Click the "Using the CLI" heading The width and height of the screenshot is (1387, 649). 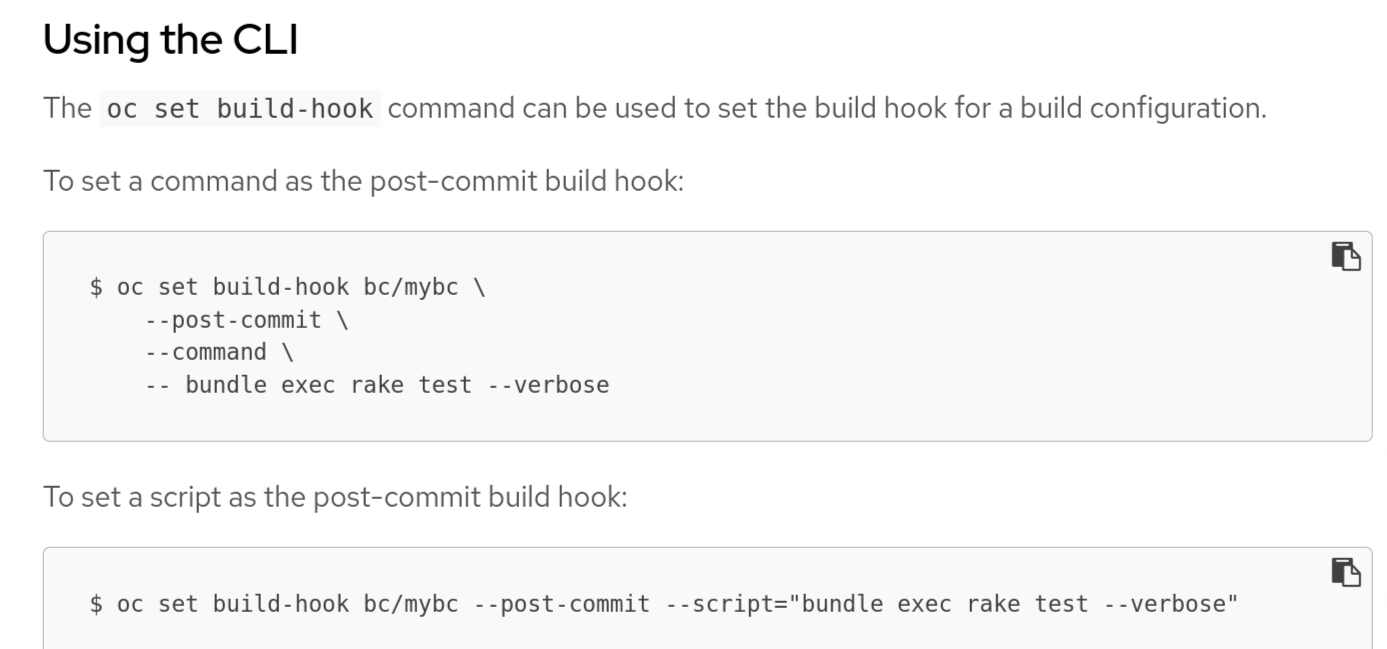171,40
